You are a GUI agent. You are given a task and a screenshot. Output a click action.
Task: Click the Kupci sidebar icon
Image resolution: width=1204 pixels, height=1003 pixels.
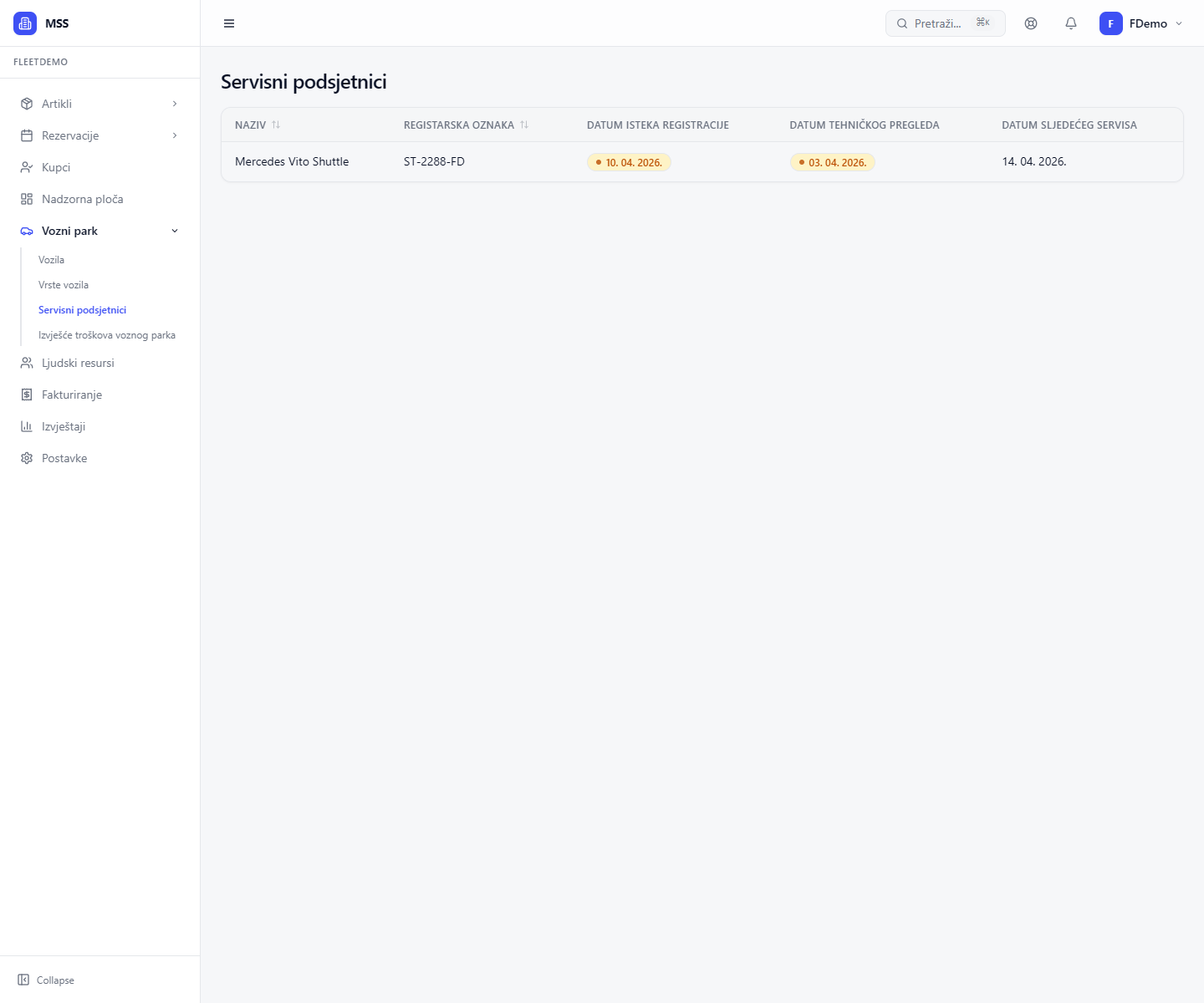tap(27, 167)
